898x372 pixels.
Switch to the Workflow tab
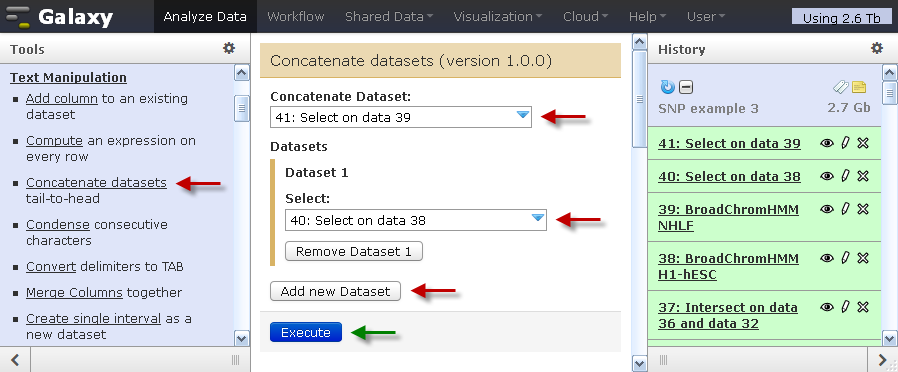coord(296,17)
